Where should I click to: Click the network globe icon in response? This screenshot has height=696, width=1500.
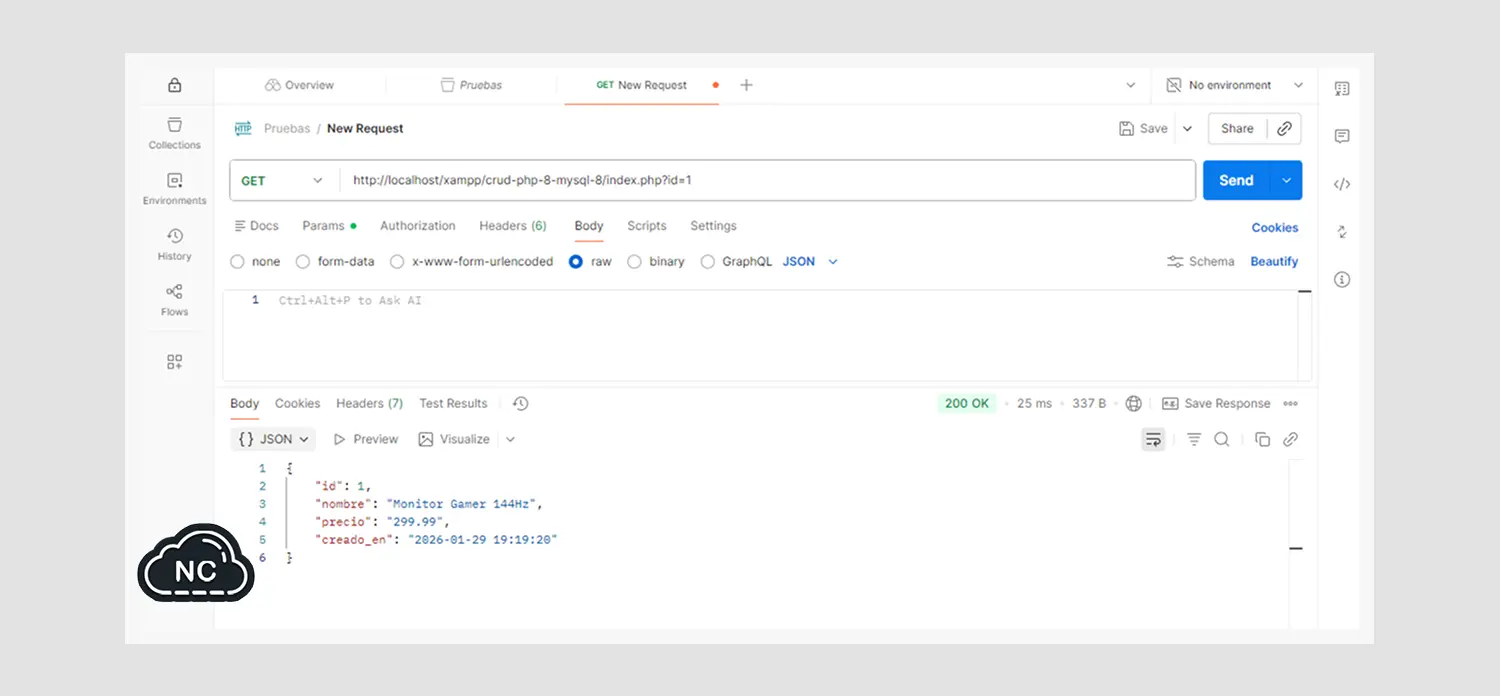[1133, 404]
